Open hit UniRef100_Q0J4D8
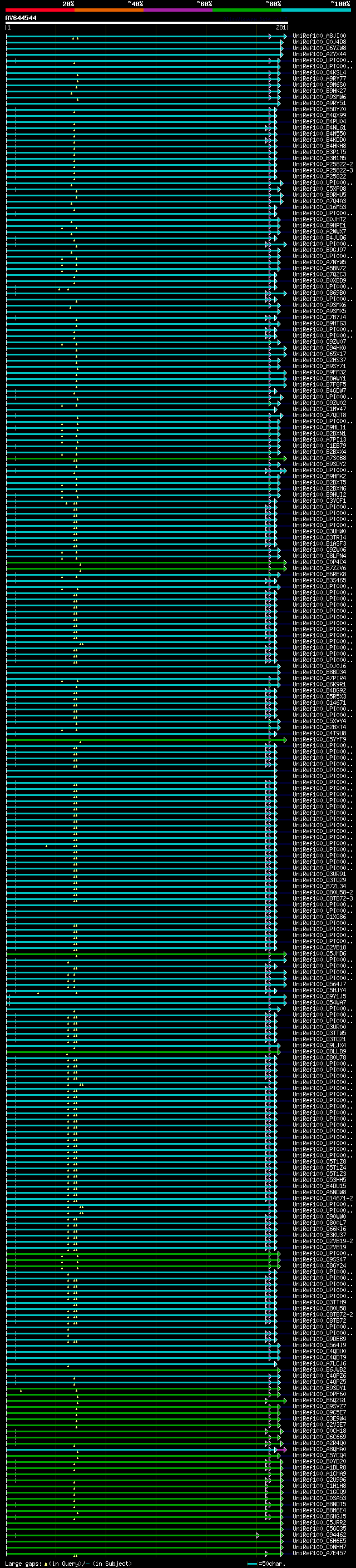356x1568 pixels. tap(319, 42)
